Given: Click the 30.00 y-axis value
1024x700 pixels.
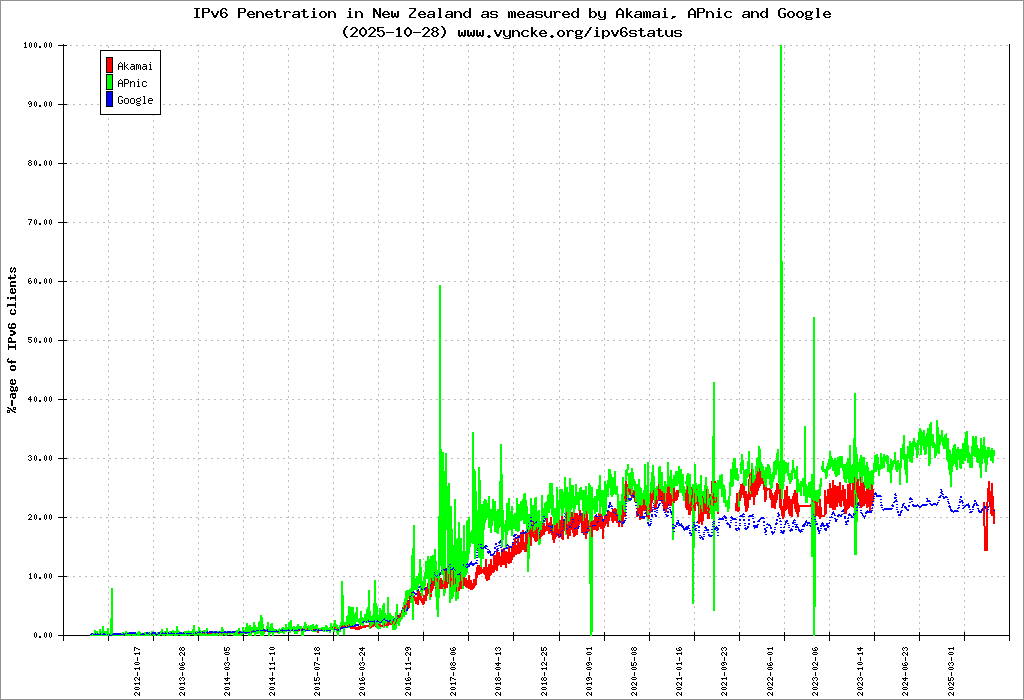Looking at the screenshot, I should click(x=40, y=458).
